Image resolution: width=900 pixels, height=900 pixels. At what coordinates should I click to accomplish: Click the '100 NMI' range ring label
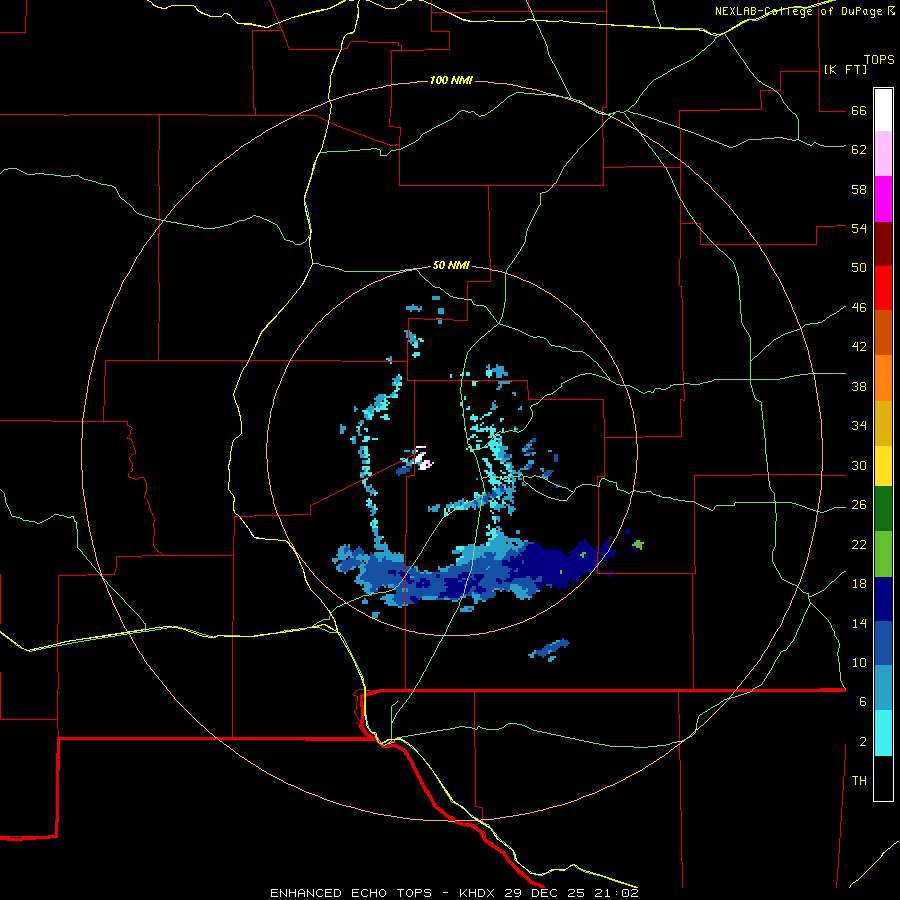click(451, 80)
